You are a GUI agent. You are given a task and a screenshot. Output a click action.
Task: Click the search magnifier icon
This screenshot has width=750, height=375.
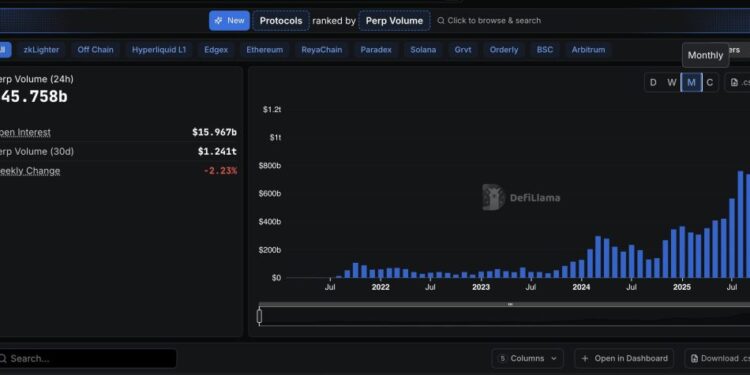pyautogui.click(x=441, y=21)
